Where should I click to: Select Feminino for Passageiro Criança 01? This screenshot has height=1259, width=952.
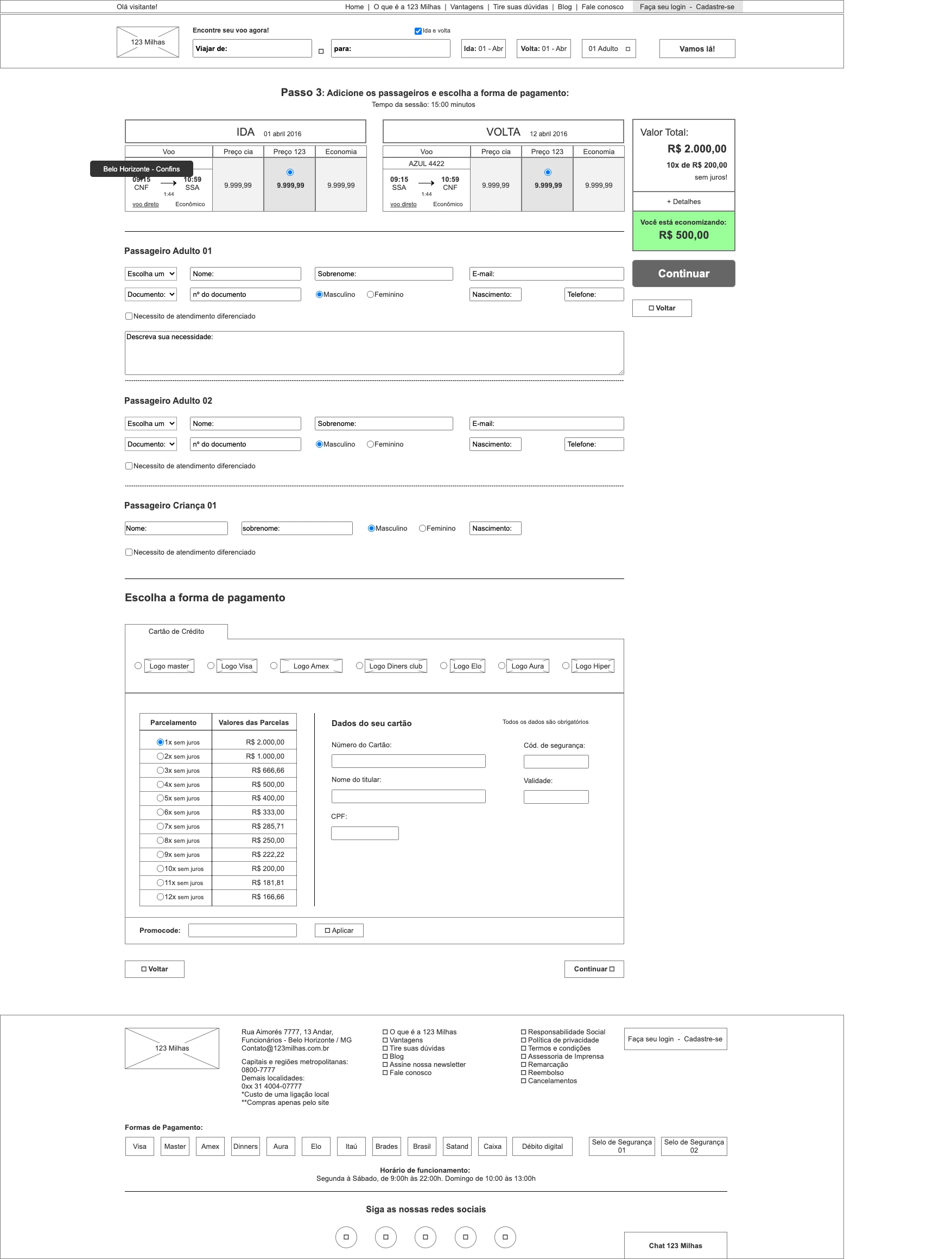(x=422, y=528)
